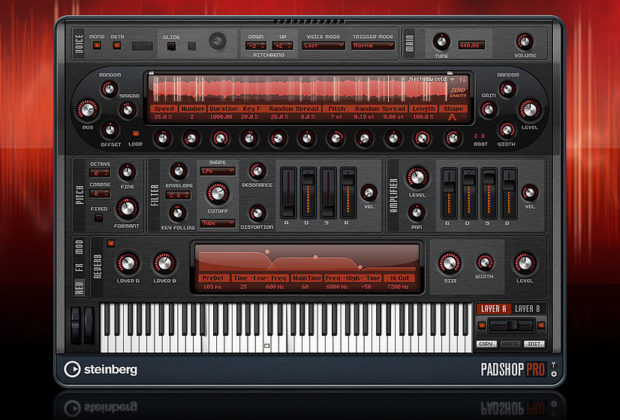Click the grain oscillator Gain knob
This screenshot has width=620, height=420.
[489, 110]
